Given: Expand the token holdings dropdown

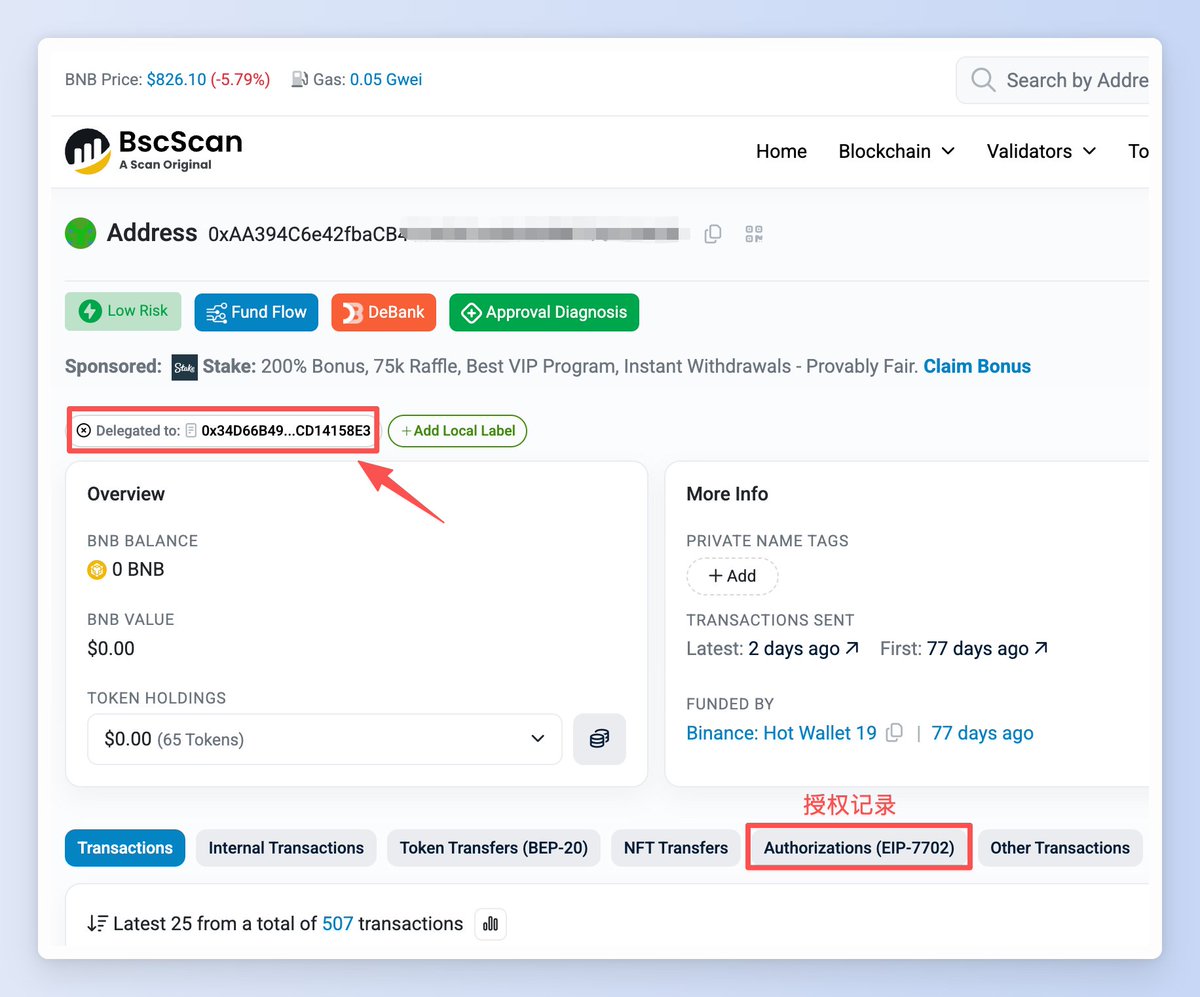Looking at the screenshot, I should point(325,739).
